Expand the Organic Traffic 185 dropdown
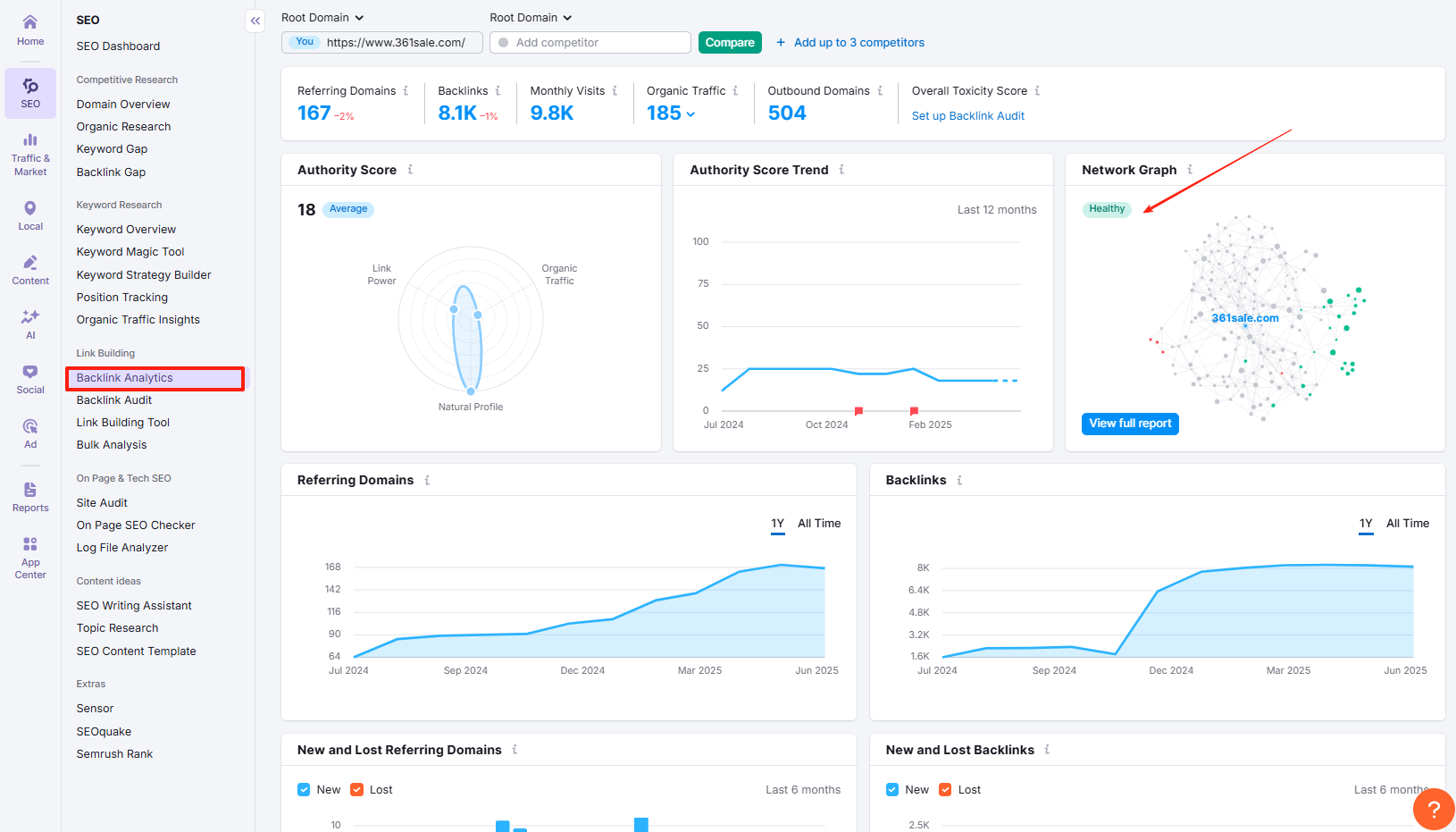The width and height of the screenshot is (1456, 832). (x=690, y=114)
